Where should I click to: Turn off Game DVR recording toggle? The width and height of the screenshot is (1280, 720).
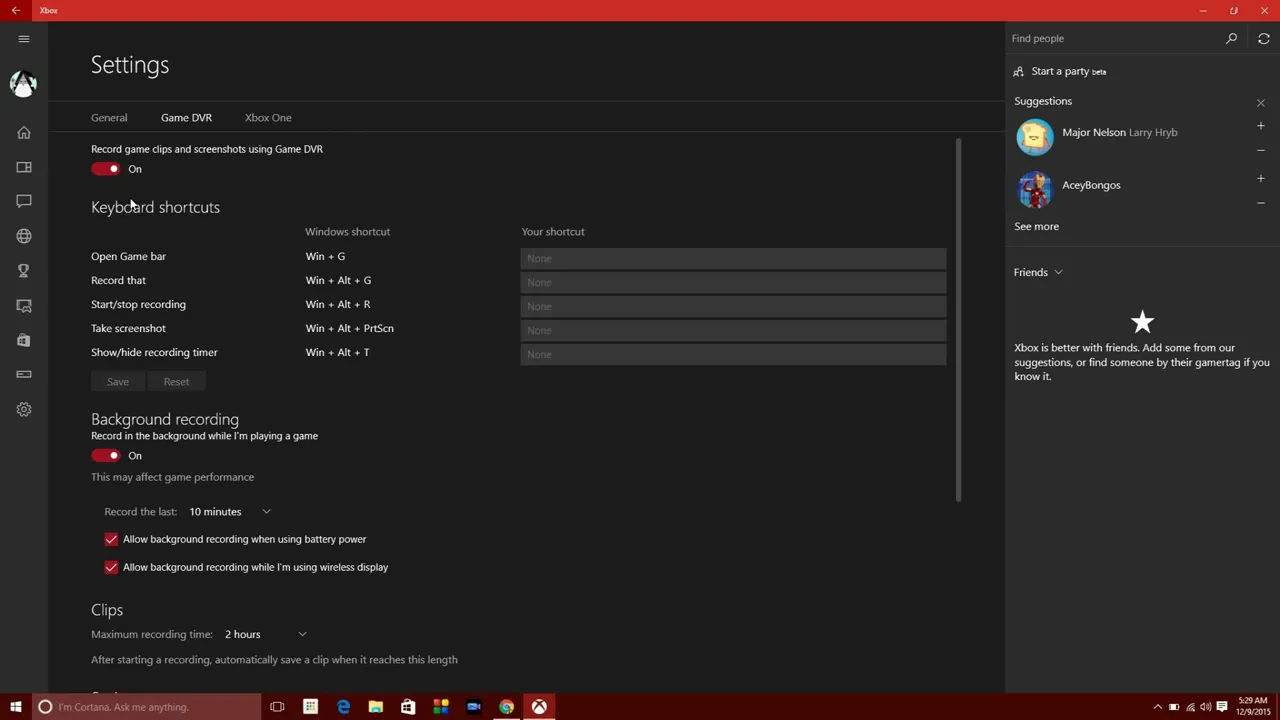click(105, 169)
